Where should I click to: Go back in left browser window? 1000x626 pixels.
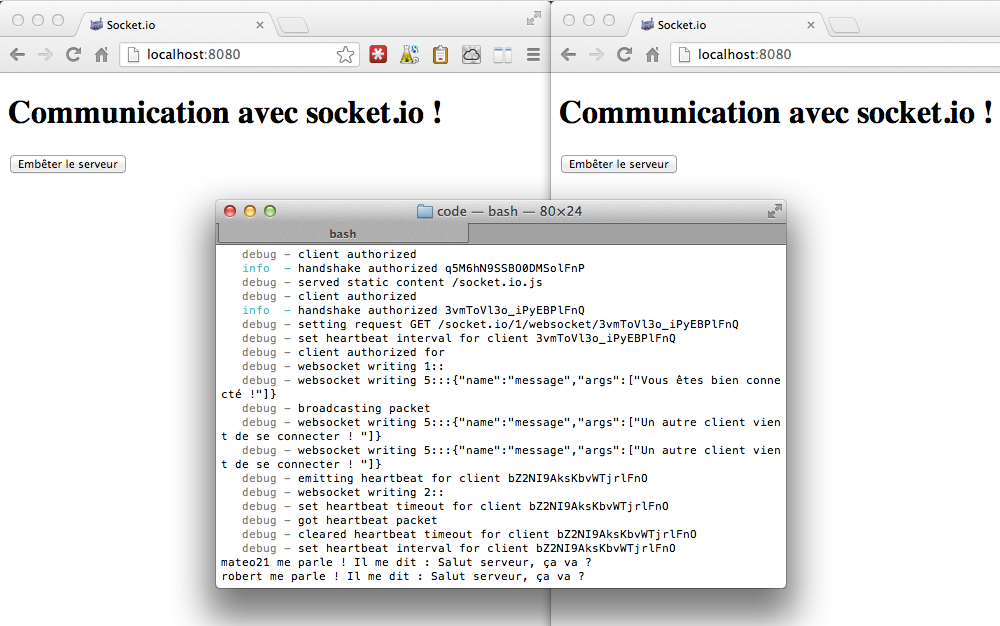(18, 55)
